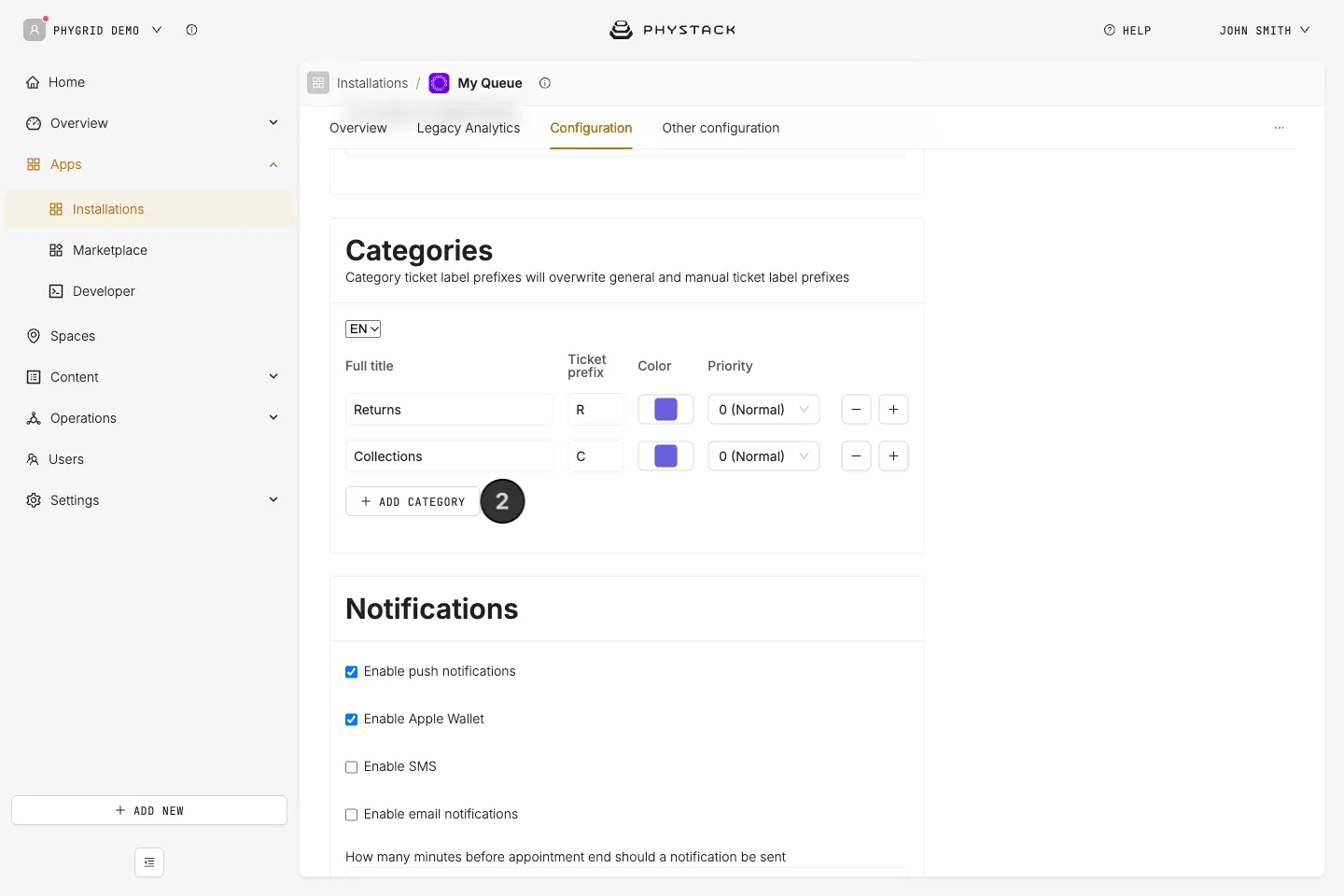Open the Other configuration tab
This screenshot has height=896, width=1344.
[x=721, y=128]
